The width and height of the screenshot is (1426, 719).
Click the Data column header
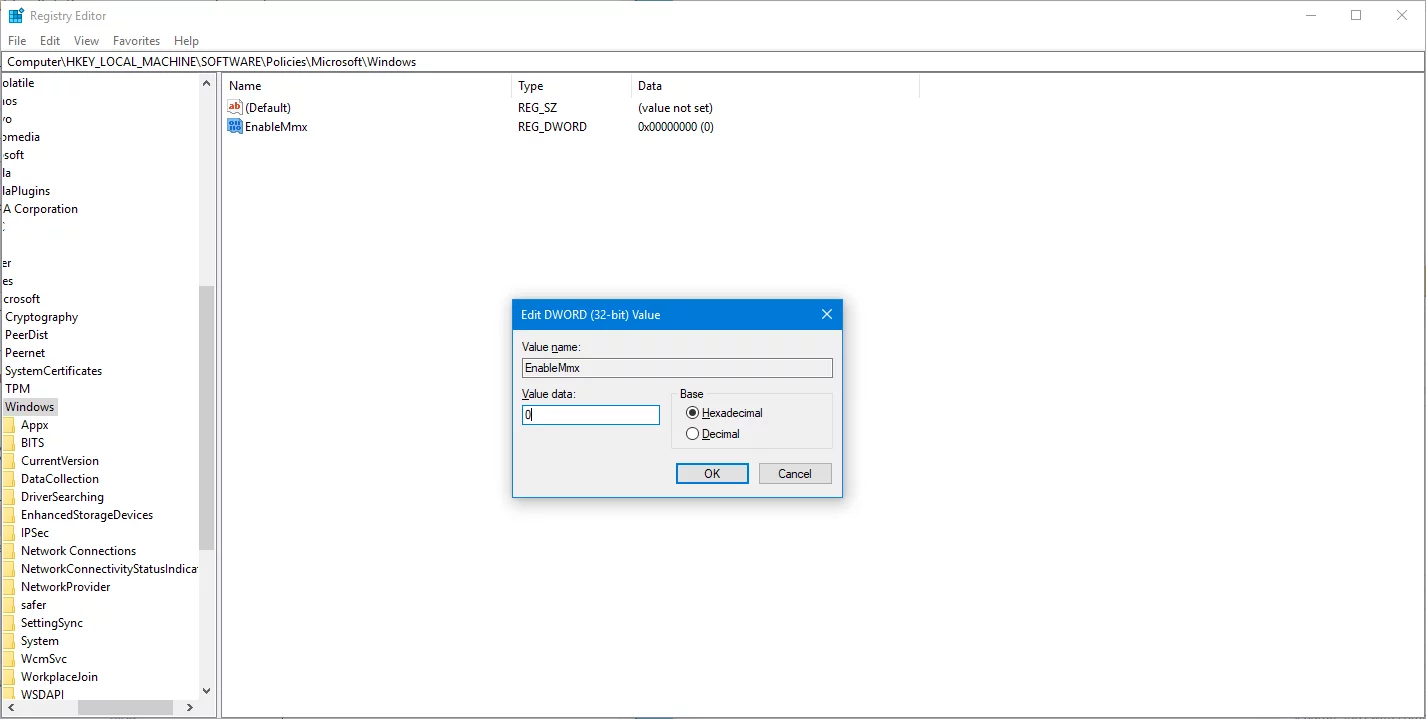click(775, 86)
